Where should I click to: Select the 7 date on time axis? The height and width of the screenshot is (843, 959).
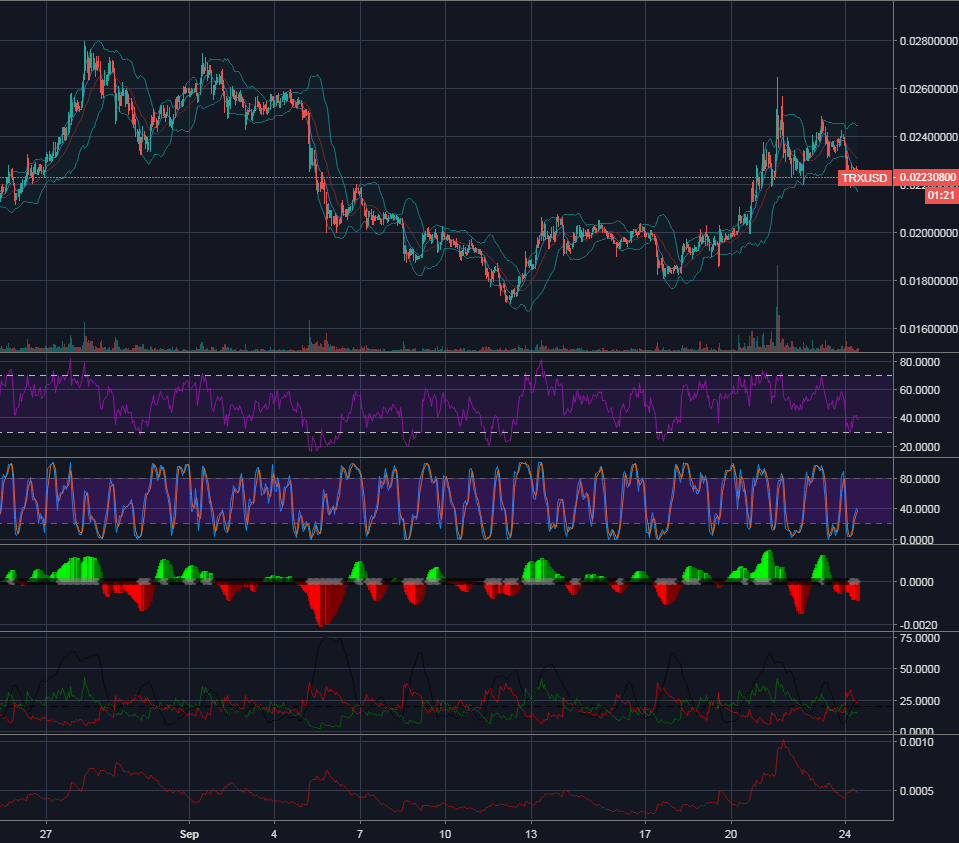point(360,834)
